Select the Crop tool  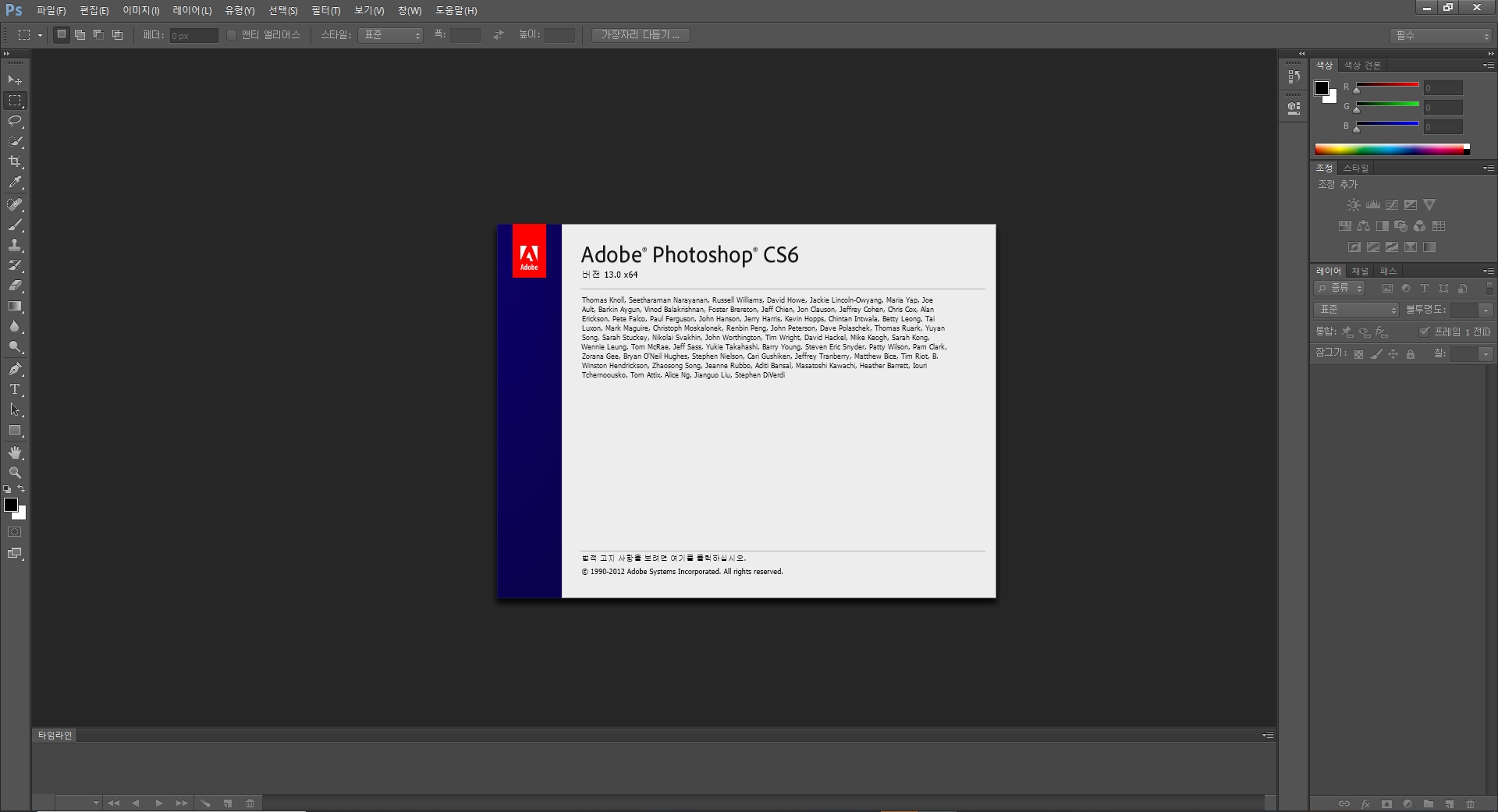point(15,161)
